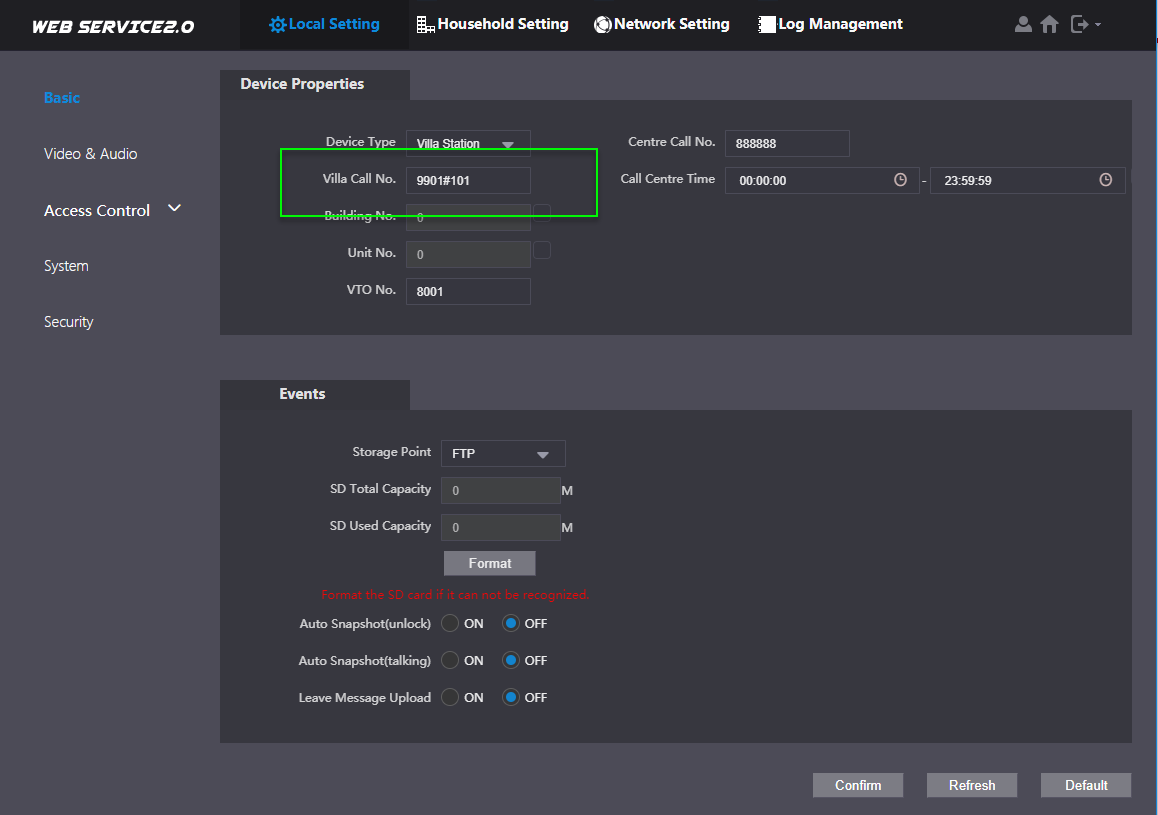
Task: Click the Network Setting globe icon
Action: click(x=602, y=24)
